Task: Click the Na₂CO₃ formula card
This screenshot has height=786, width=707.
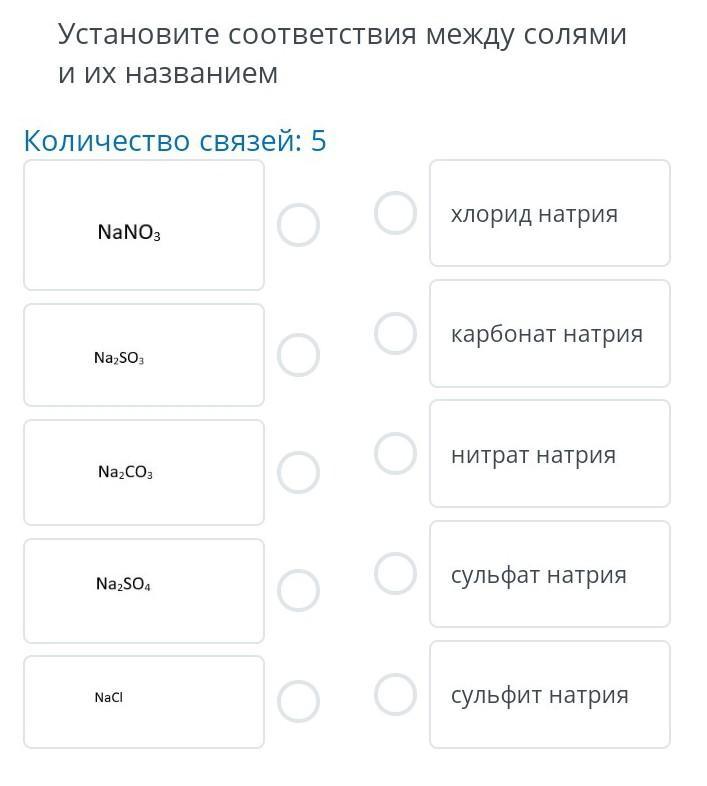Action: [144, 472]
